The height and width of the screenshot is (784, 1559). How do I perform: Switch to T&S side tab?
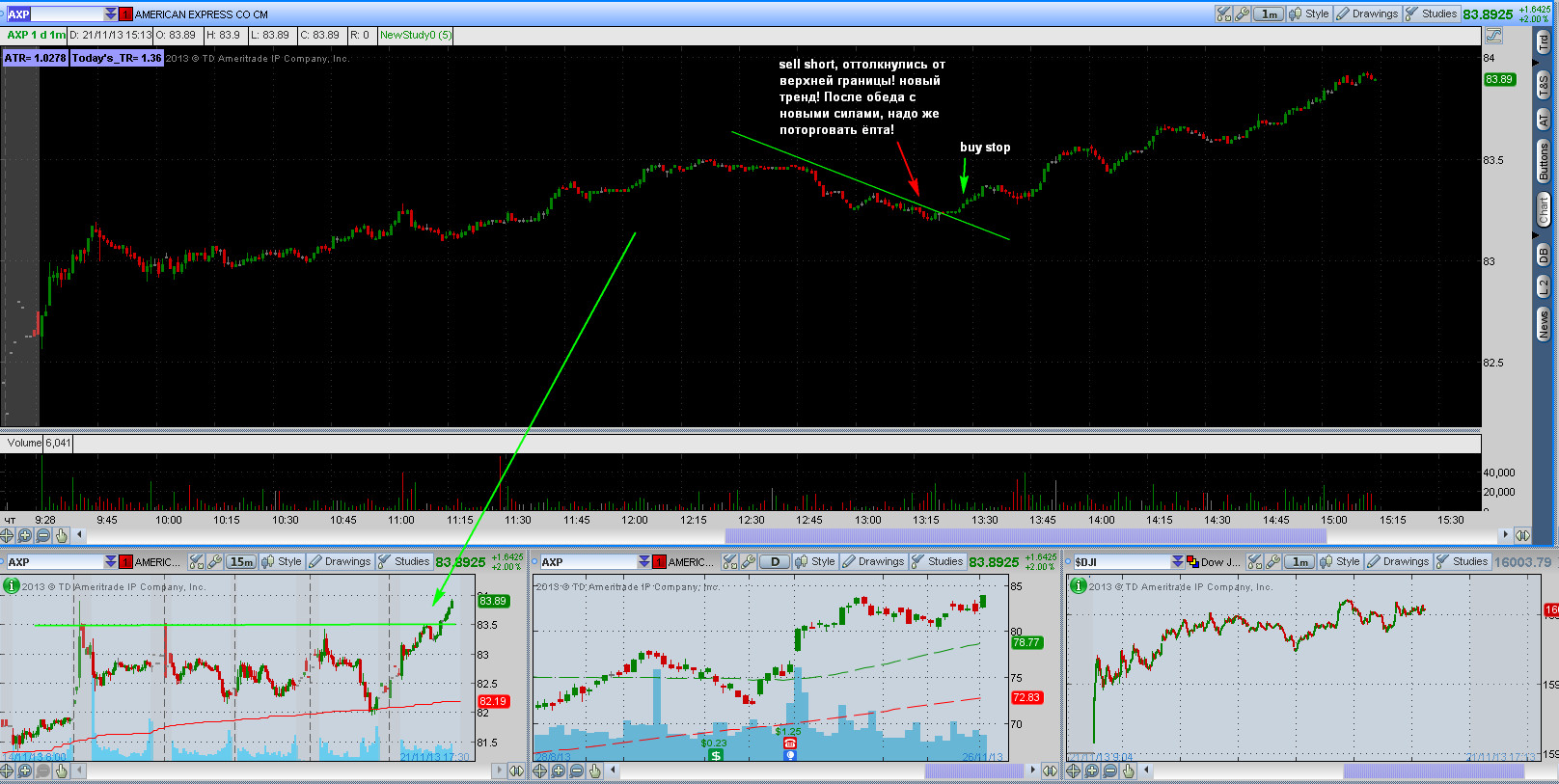coord(1544,85)
